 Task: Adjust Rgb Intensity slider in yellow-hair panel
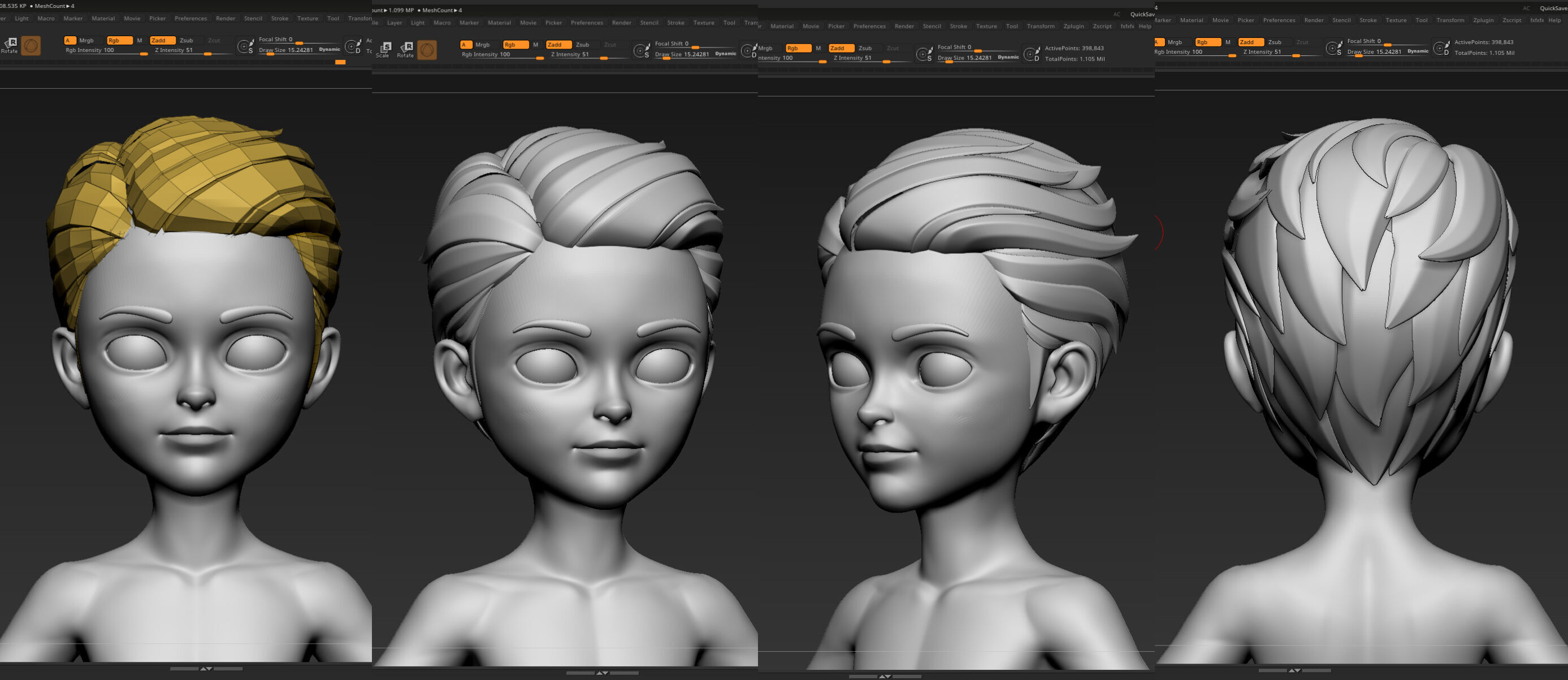click(x=106, y=50)
